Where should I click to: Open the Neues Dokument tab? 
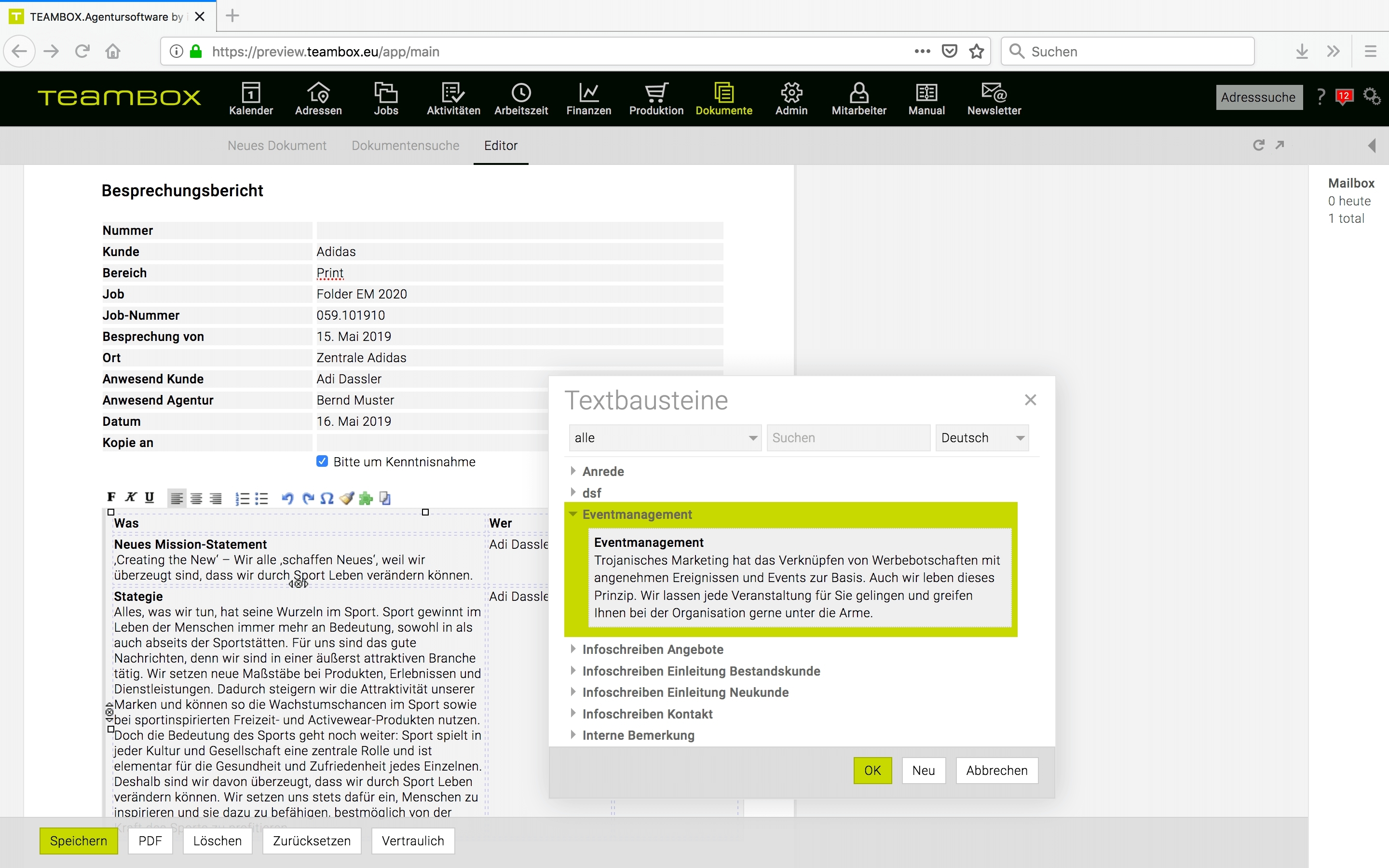click(277, 146)
